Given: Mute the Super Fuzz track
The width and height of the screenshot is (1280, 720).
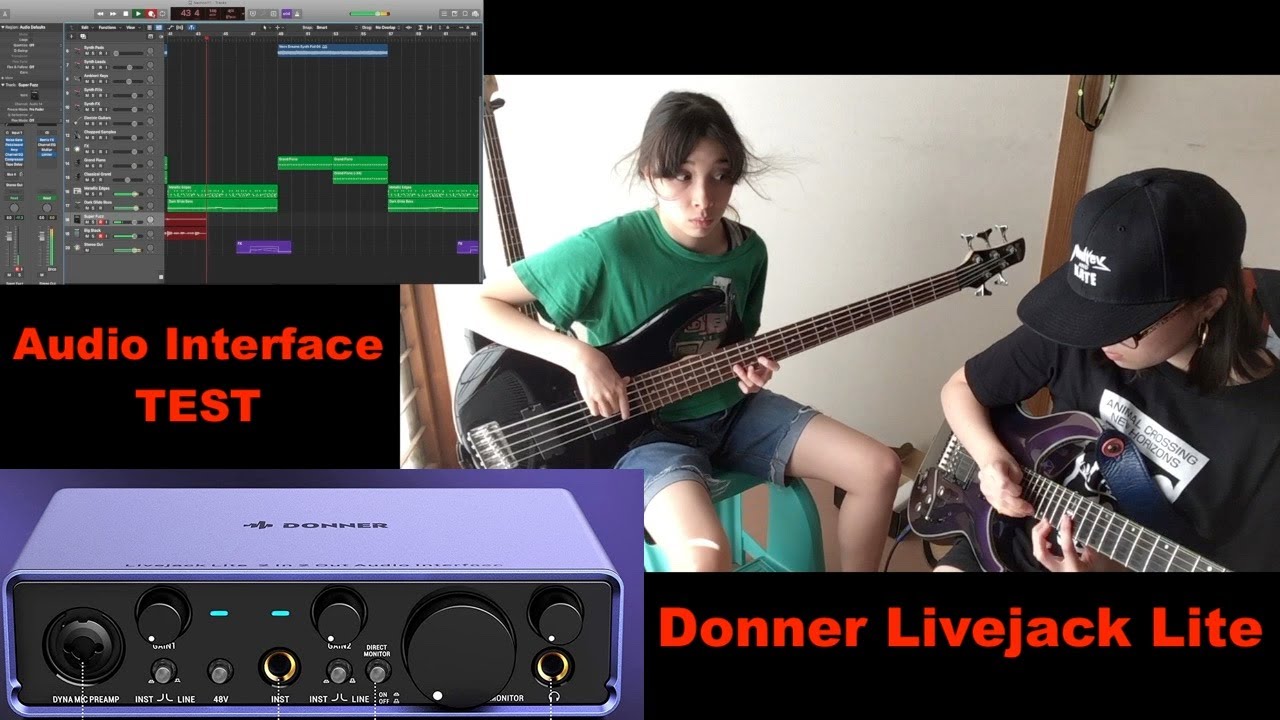Looking at the screenshot, I should 87,222.
